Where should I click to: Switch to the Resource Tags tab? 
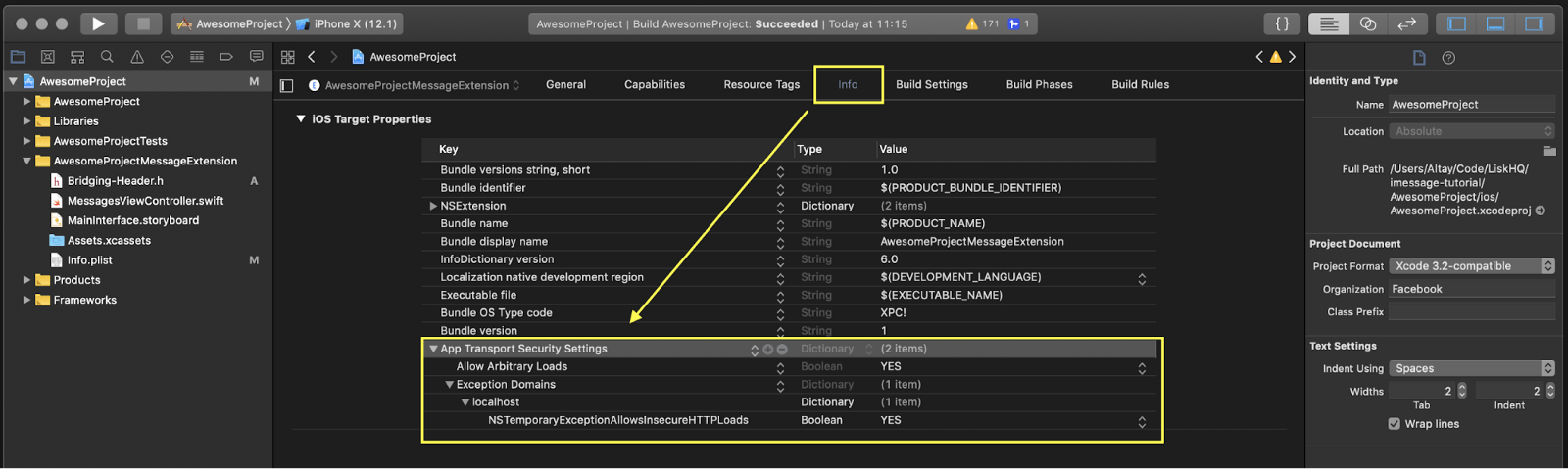[x=761, y=85]
